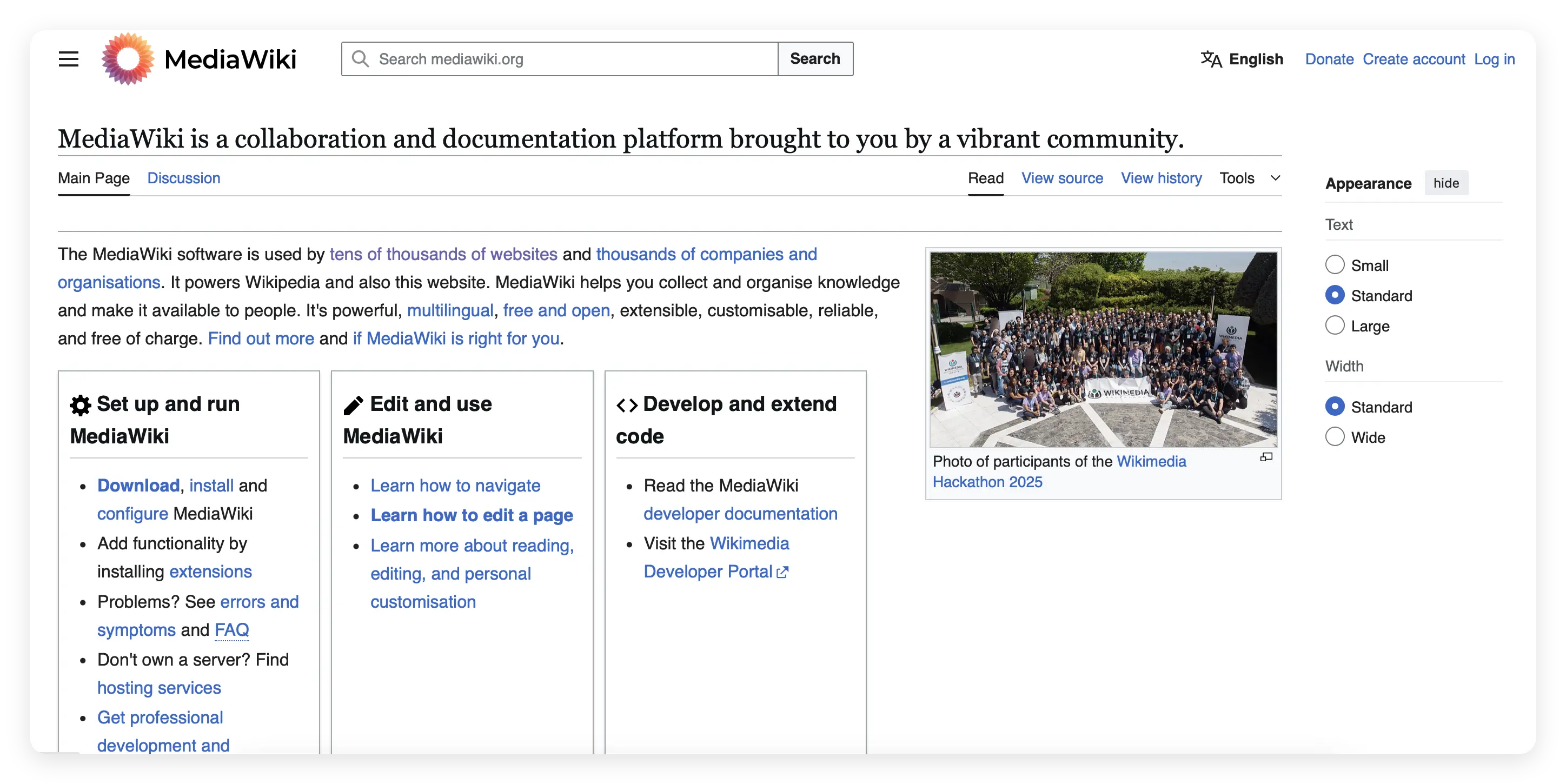Click the external link icon after Developer Portal

click(x=782, y=573)
